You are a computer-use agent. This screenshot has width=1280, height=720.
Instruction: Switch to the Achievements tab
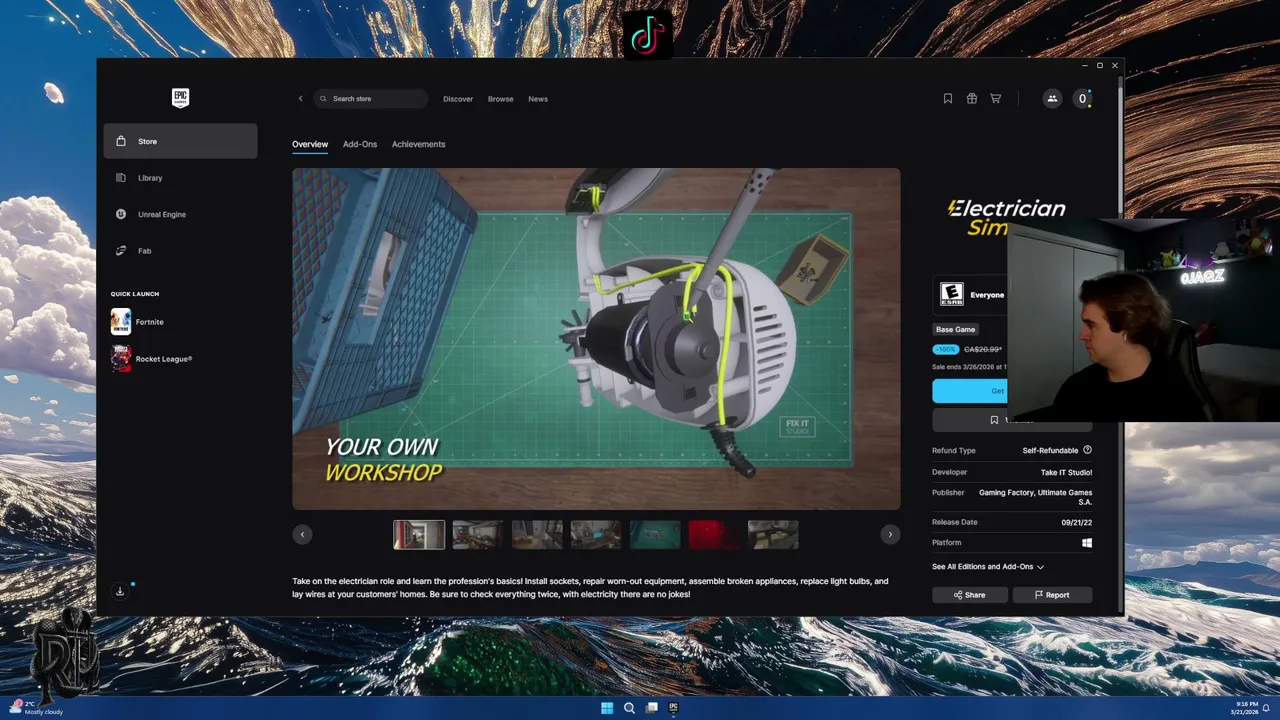(418, 144)
